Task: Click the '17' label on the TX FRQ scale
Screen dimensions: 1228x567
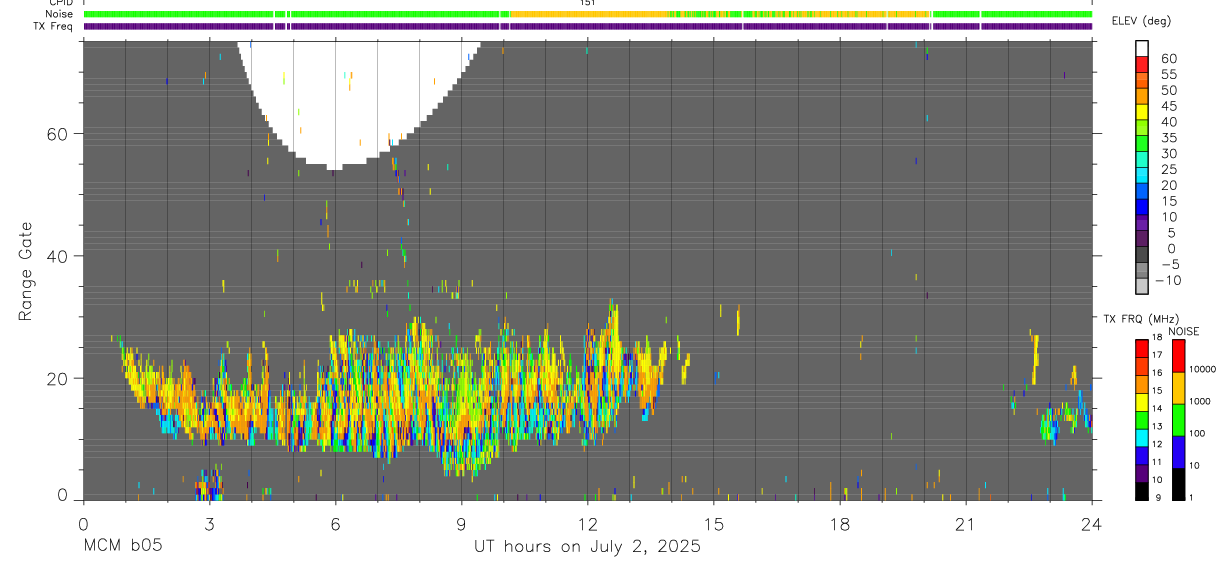Action: 1156,355
